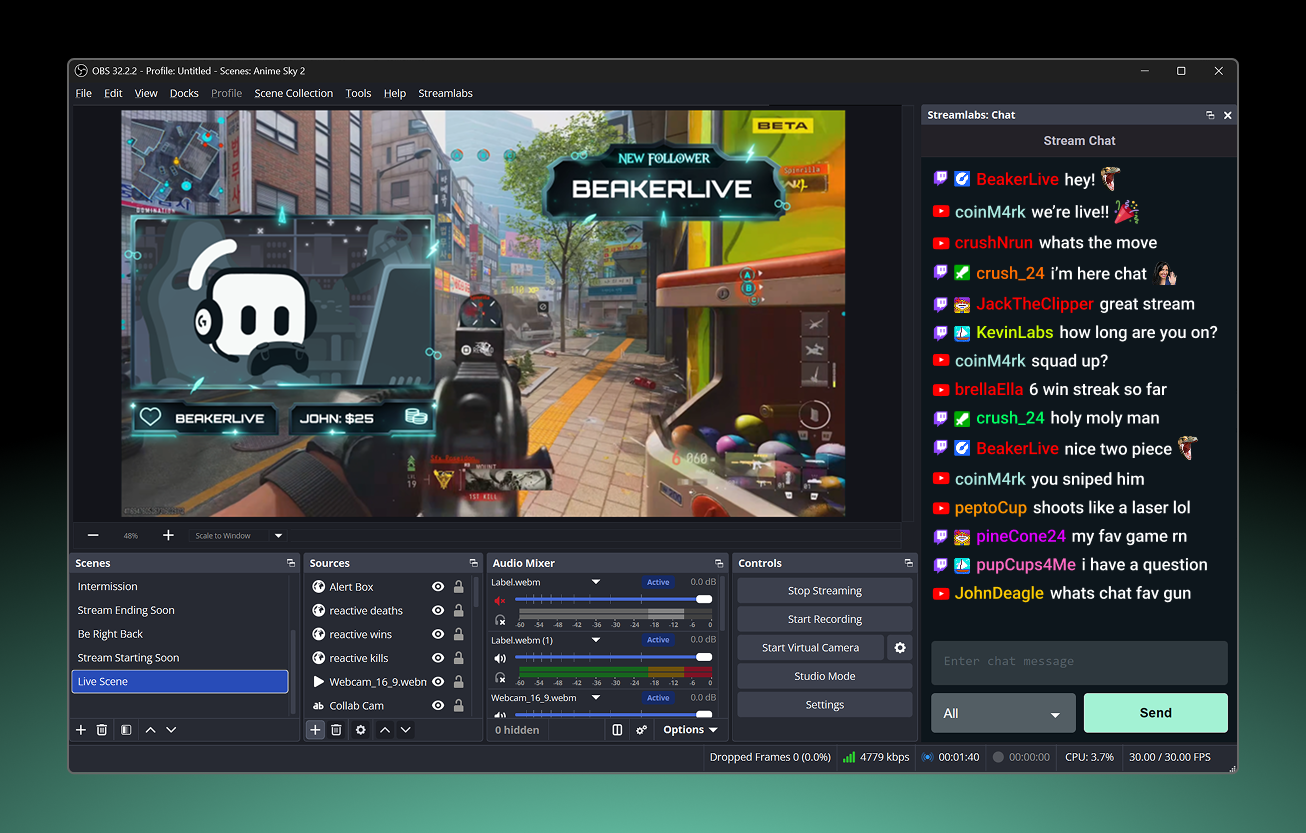Select the Stream Starting Soon scene

coord(180,658)
